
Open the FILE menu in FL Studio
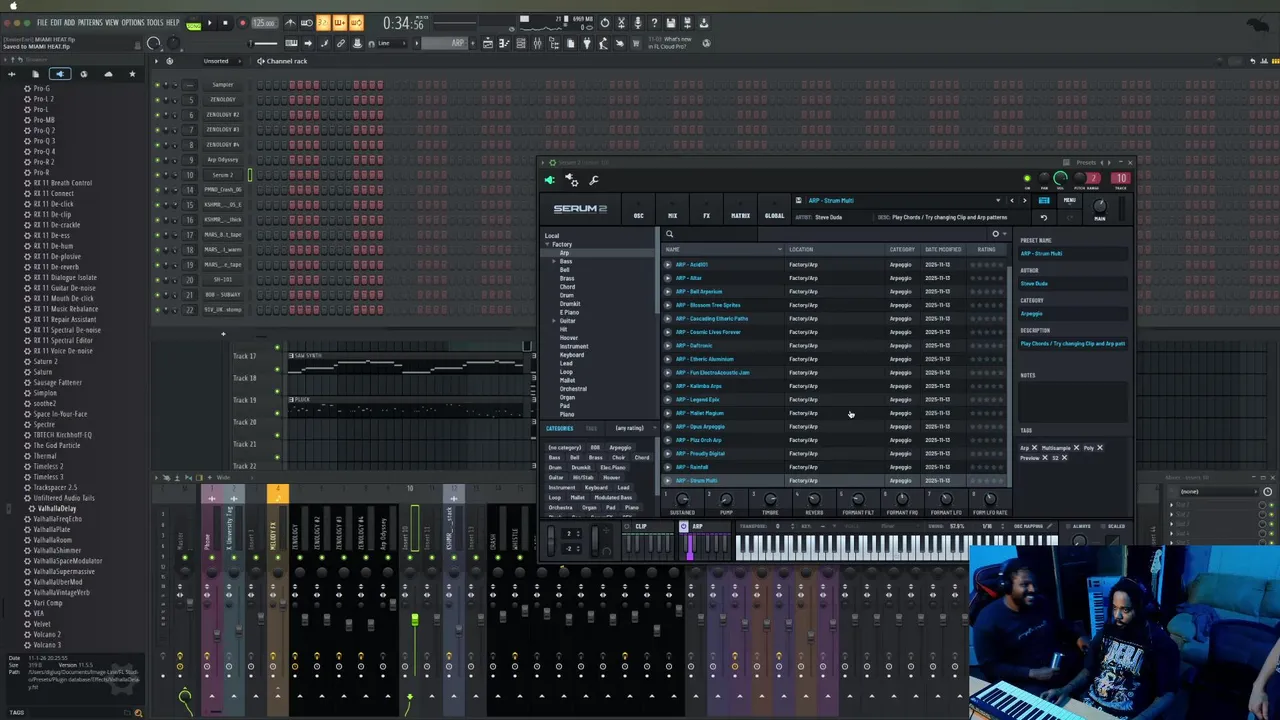tap(42, 23)
